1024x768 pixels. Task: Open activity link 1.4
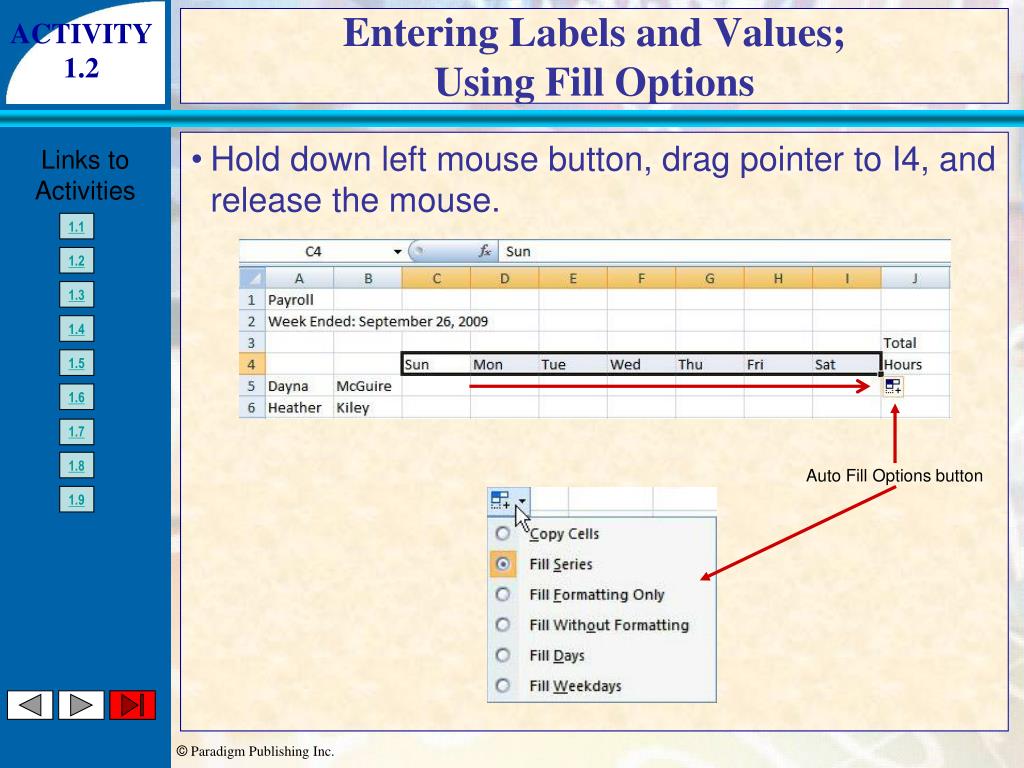point(76,328)
